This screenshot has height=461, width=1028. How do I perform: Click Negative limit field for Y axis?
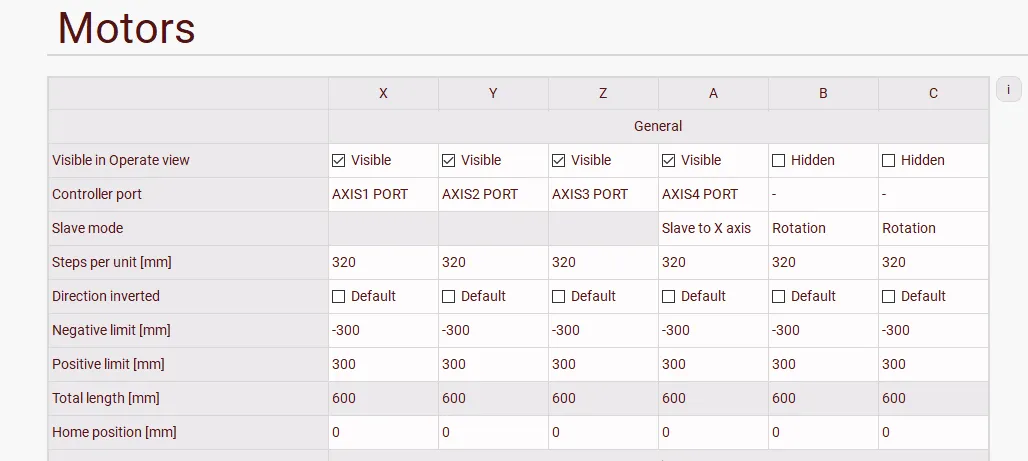(494, 331)
